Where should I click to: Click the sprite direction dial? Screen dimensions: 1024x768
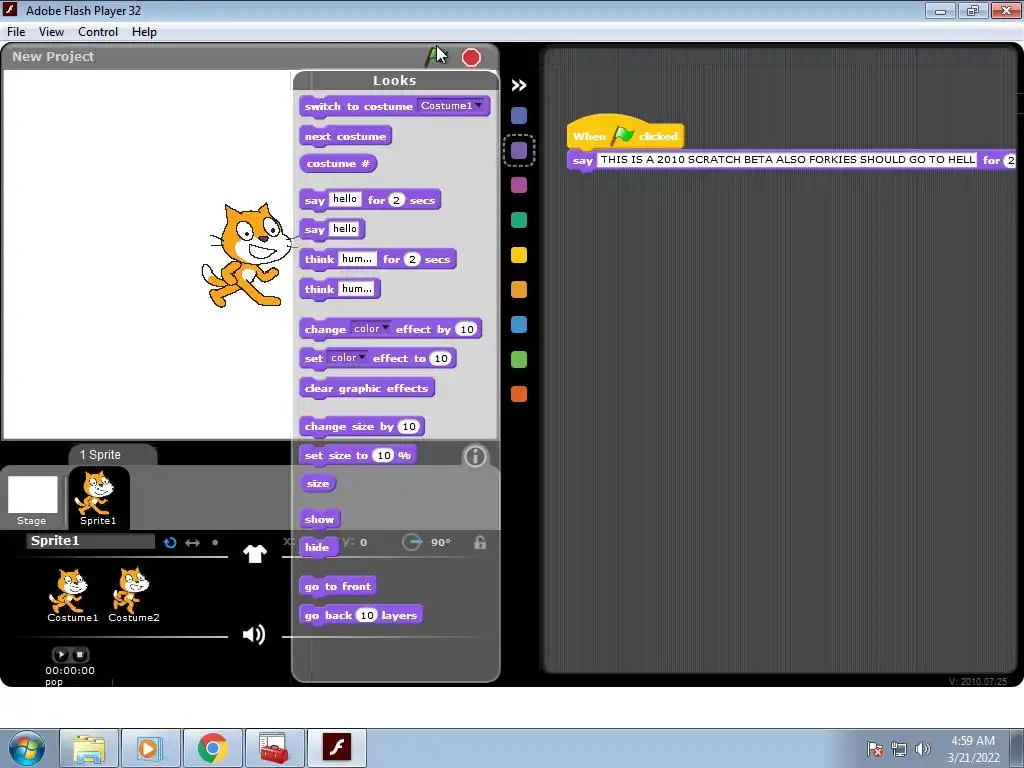(x=411, y=542)
